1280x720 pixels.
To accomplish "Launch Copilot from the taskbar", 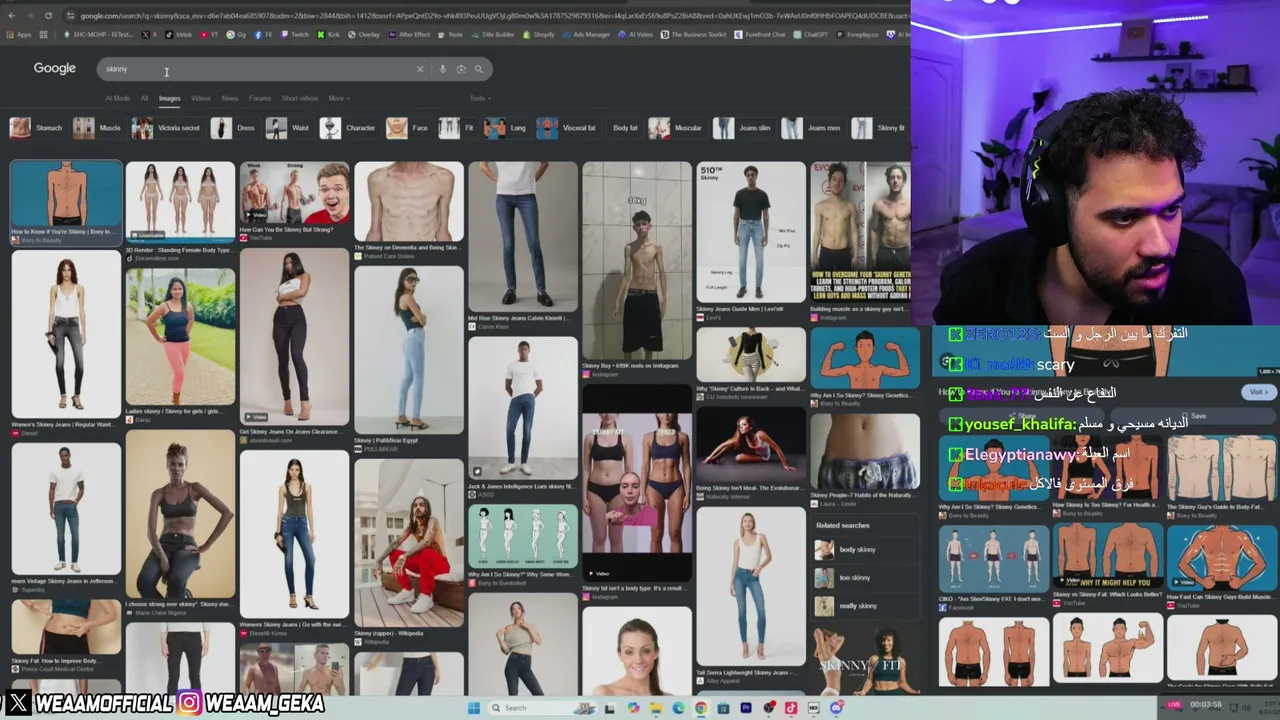I will 633,708.
